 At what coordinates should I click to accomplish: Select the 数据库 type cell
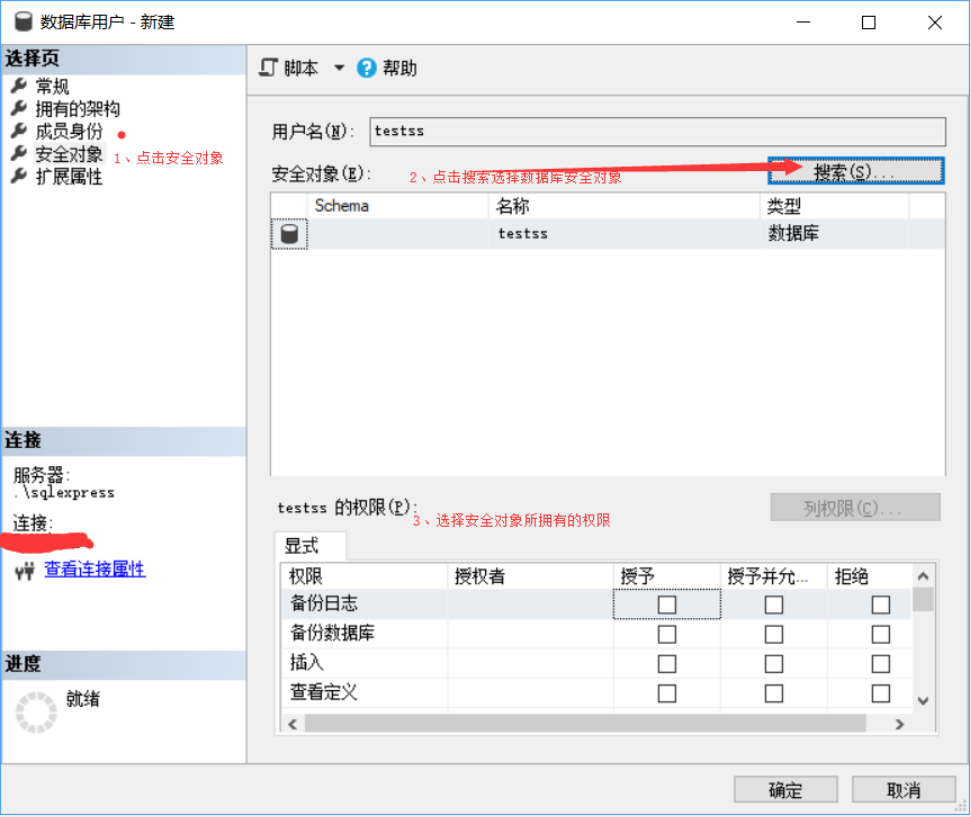tap(834, 234)
